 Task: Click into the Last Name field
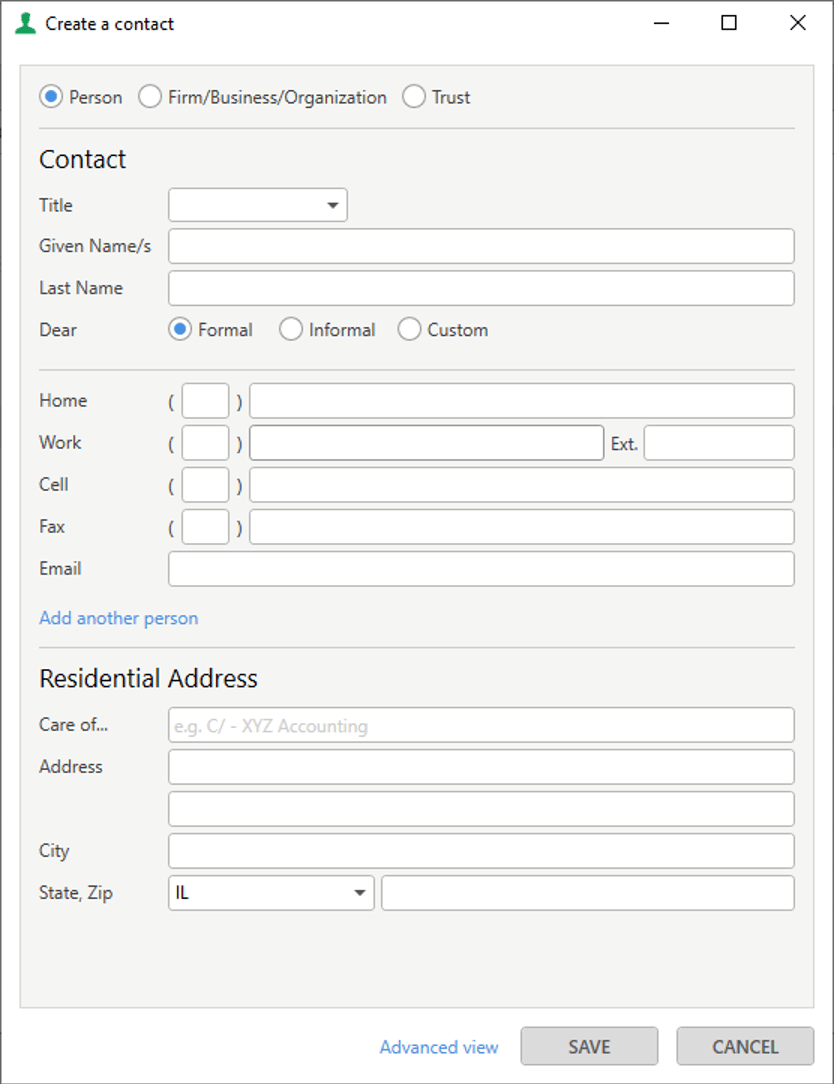(x=481, y=288)
